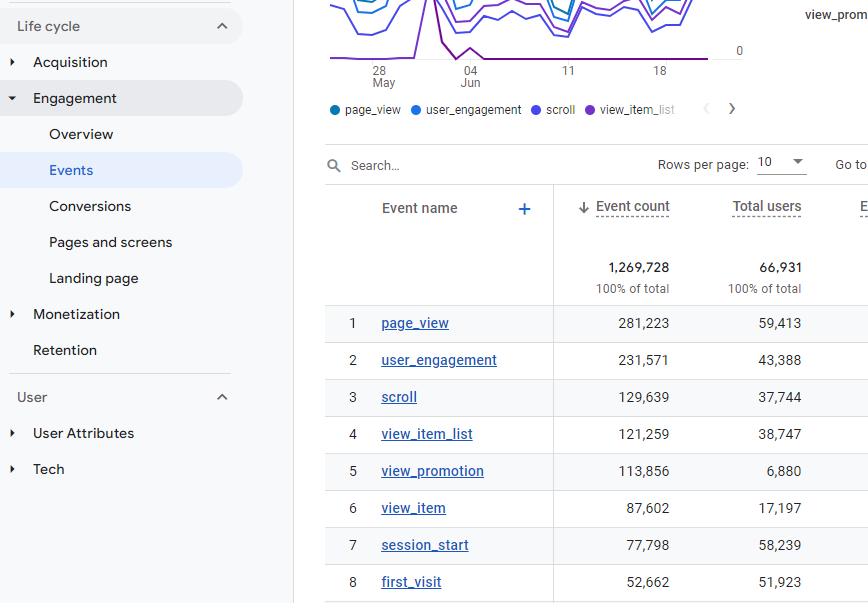Screen dimensions: 868x603
Task: Open the user_engagement event link
Action: 439,360
